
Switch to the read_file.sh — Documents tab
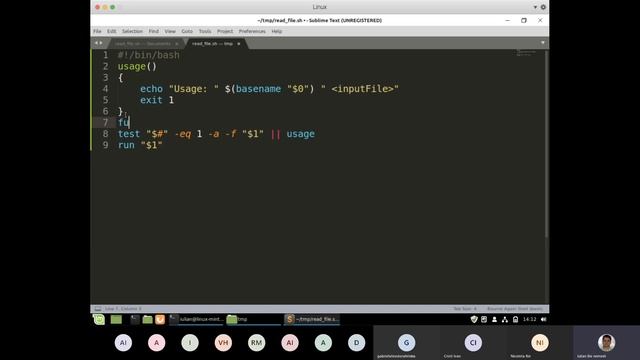pos(142,44)
